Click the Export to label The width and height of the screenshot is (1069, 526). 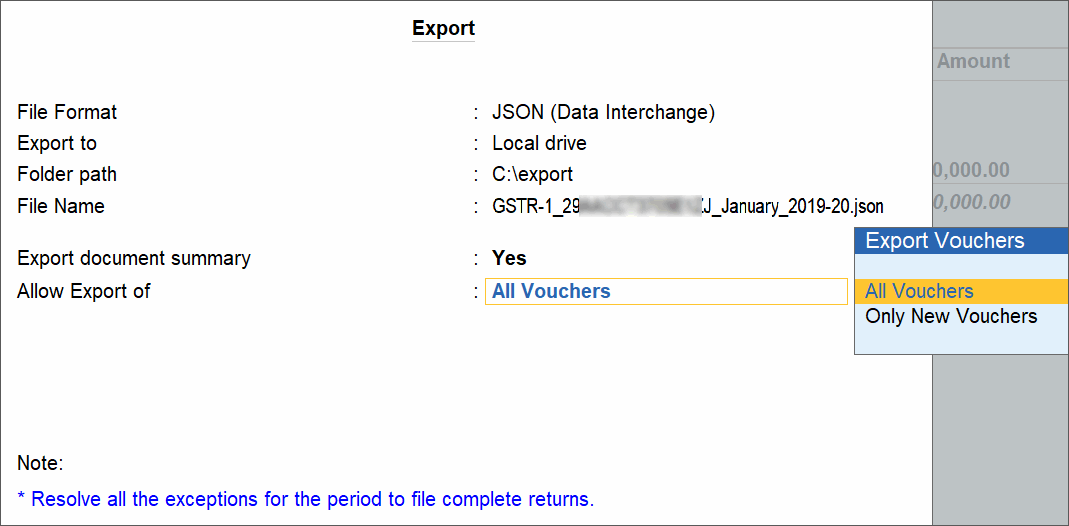coord(57,143)
